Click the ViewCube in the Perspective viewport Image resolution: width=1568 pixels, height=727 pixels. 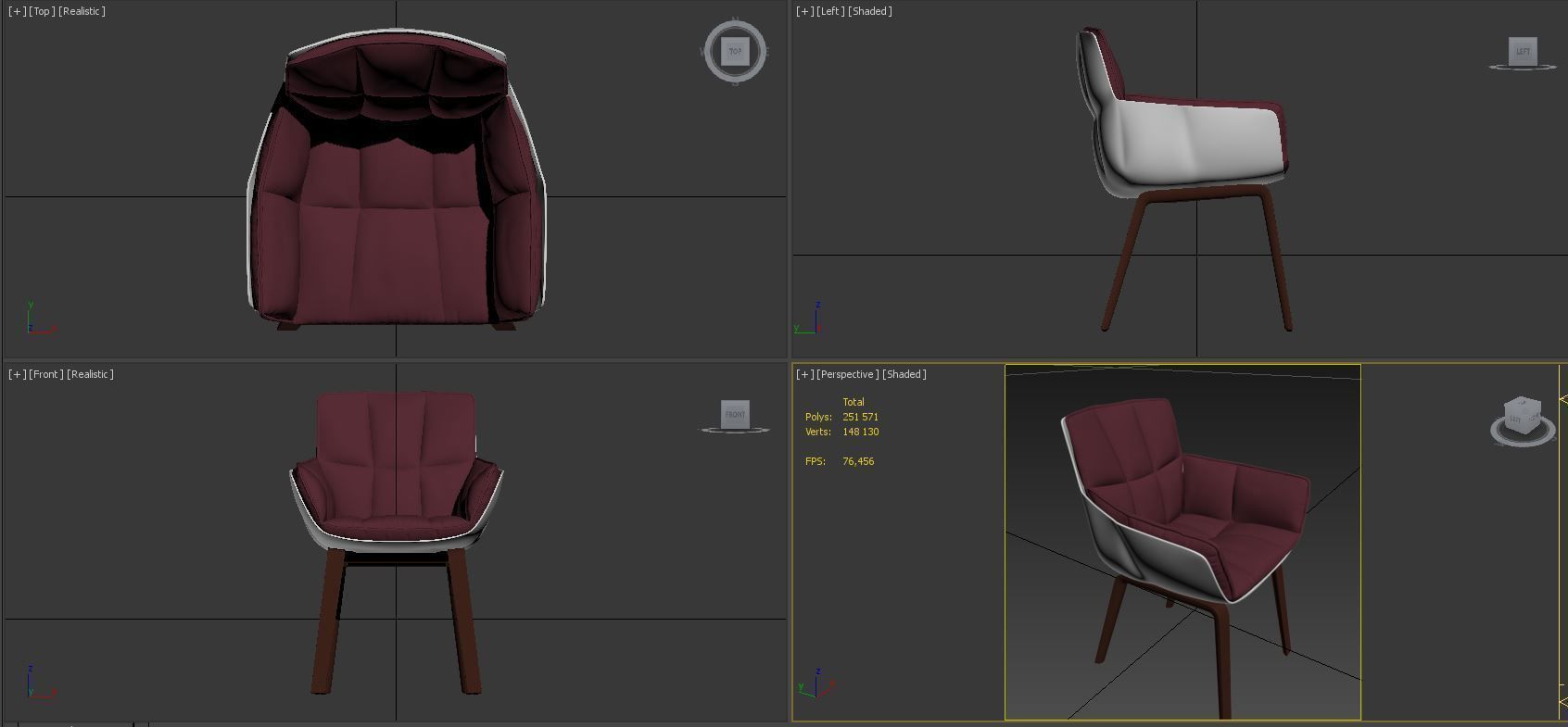click(1521, 415)
